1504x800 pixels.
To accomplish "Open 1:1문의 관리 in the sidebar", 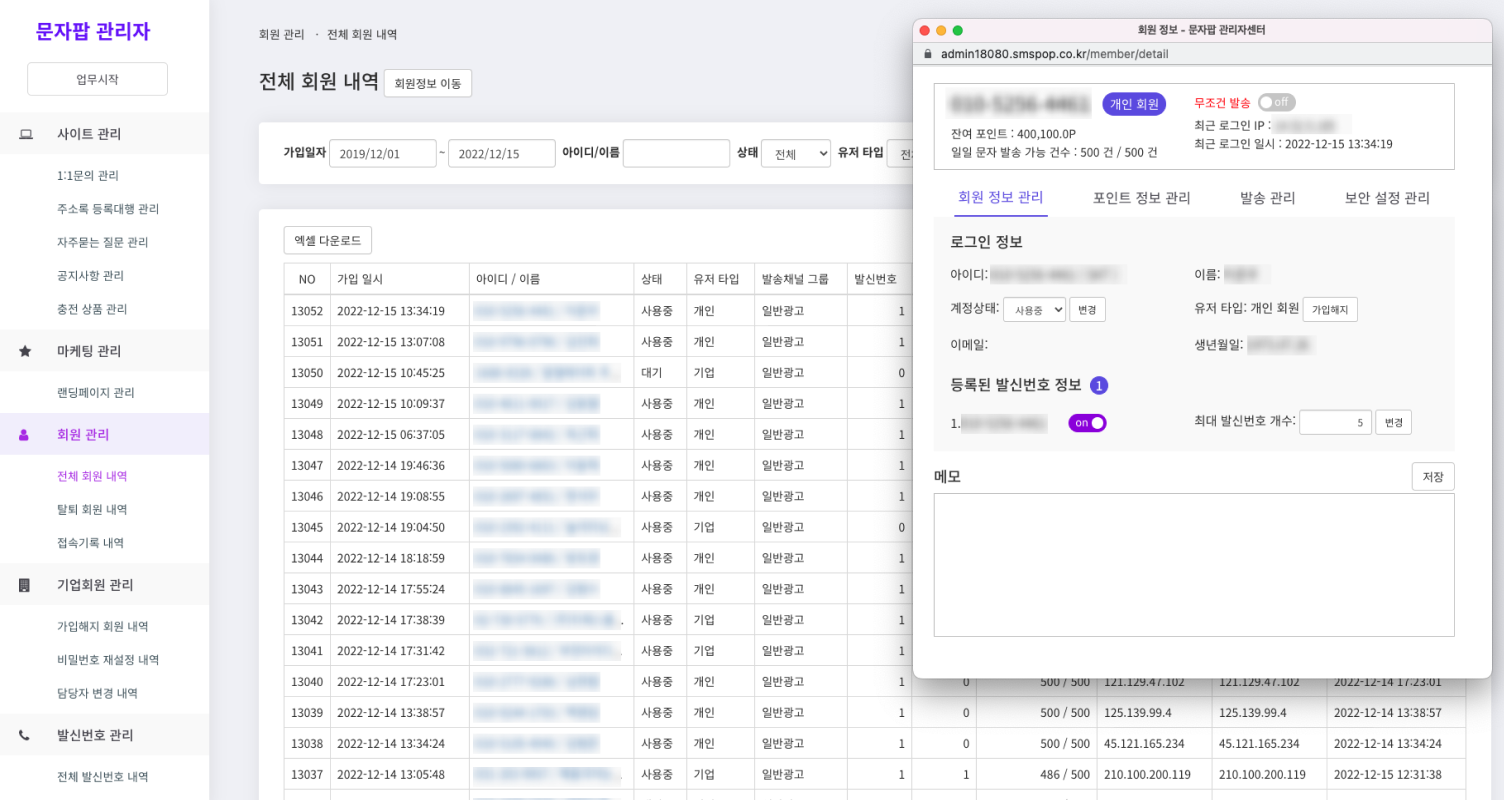I will [88, 176].
